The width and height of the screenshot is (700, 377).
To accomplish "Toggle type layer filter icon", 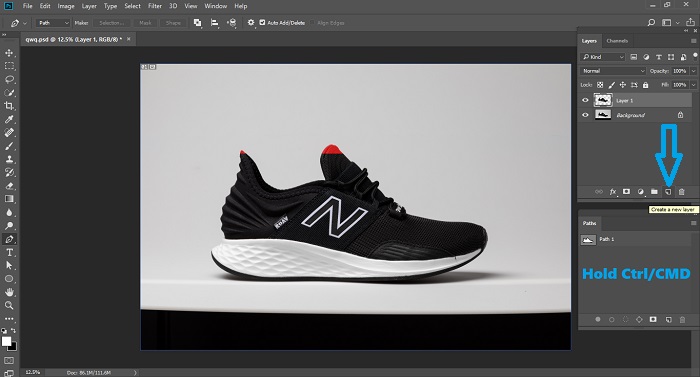I will tap(658, 57).
